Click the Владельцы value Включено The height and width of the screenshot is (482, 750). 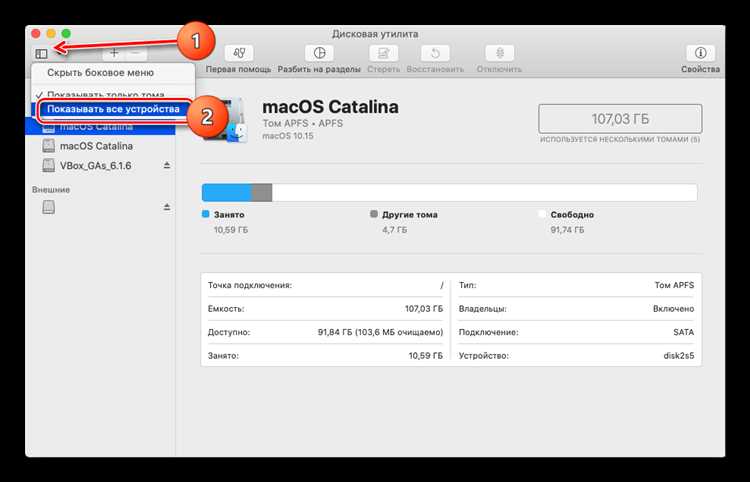coord(673,309)
